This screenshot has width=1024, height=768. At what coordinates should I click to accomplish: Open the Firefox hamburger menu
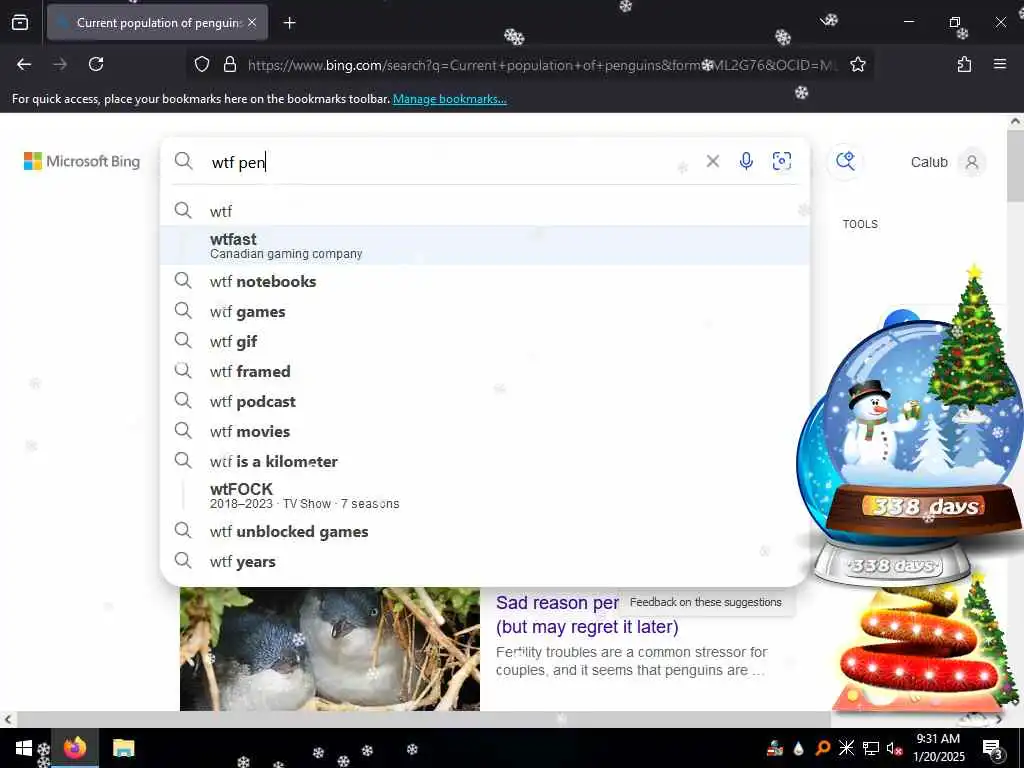click(x=1000, y=64)
